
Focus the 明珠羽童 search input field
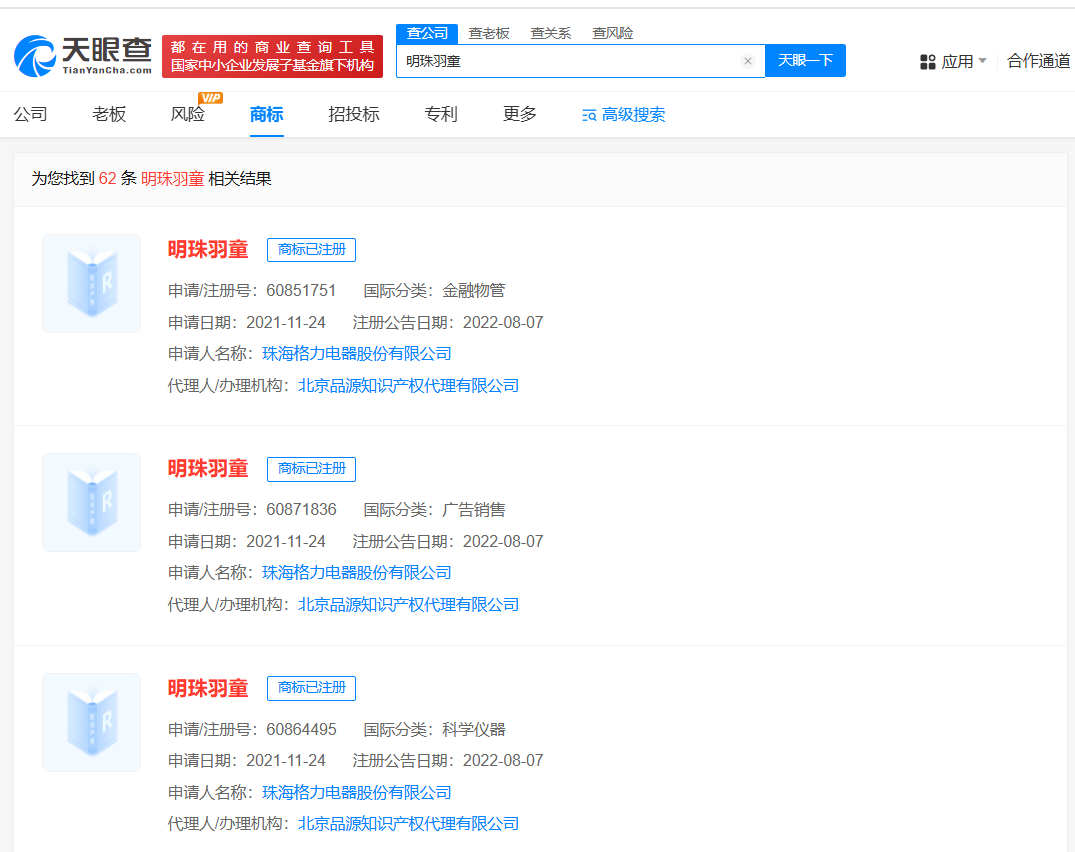pyautogui.click(x=570, y=61)
